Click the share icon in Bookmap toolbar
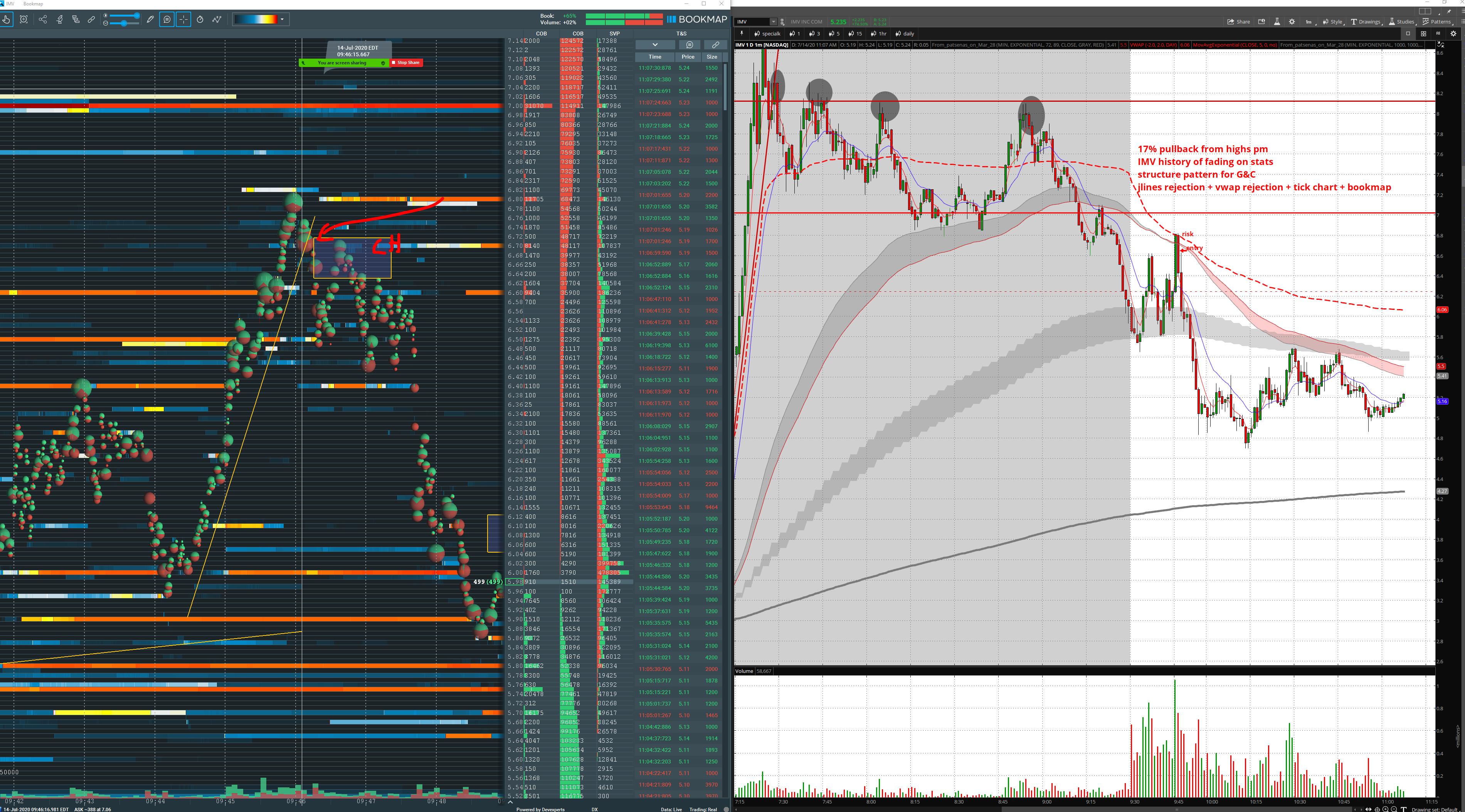The image size is (1465, 812). click(x=43, y=19)
